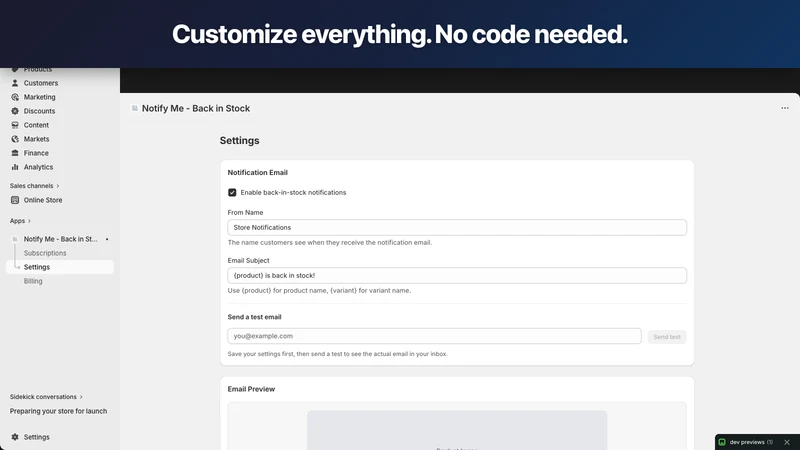
Task: Select Notify Me - Back in St... app
Action: point(60,239)
